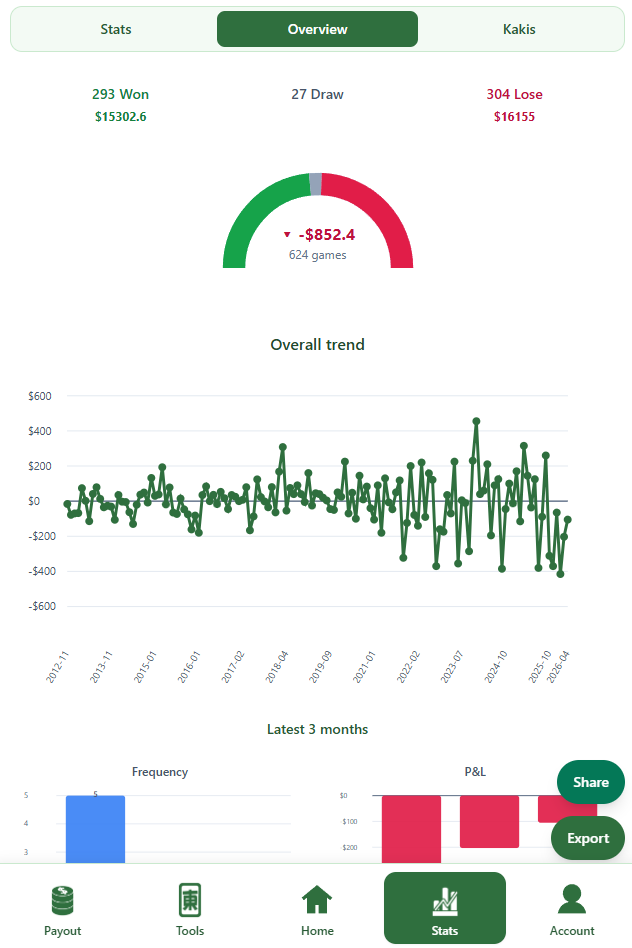
Task: Click the -$600 y-axis label
Action: pyautogui.click(x=42, y=606)
